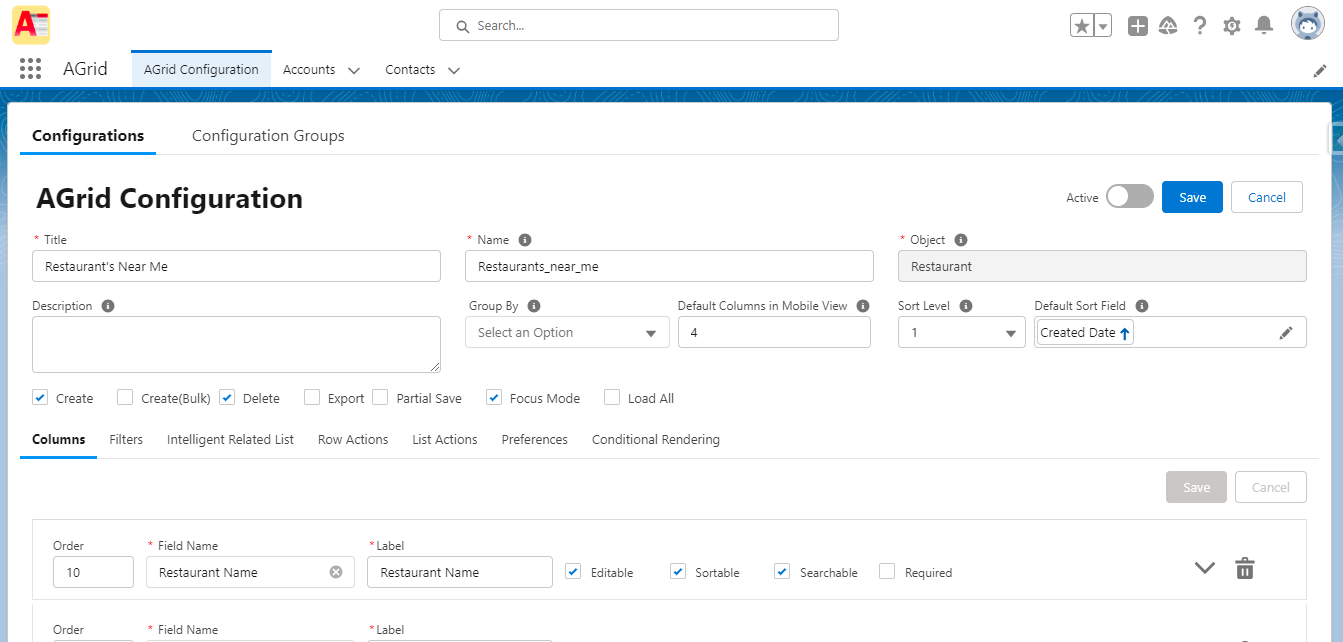The height and width of the screenshot is (642, 1343).
Task: Enable the Export checkbox
Action: (x=312, y=397)
